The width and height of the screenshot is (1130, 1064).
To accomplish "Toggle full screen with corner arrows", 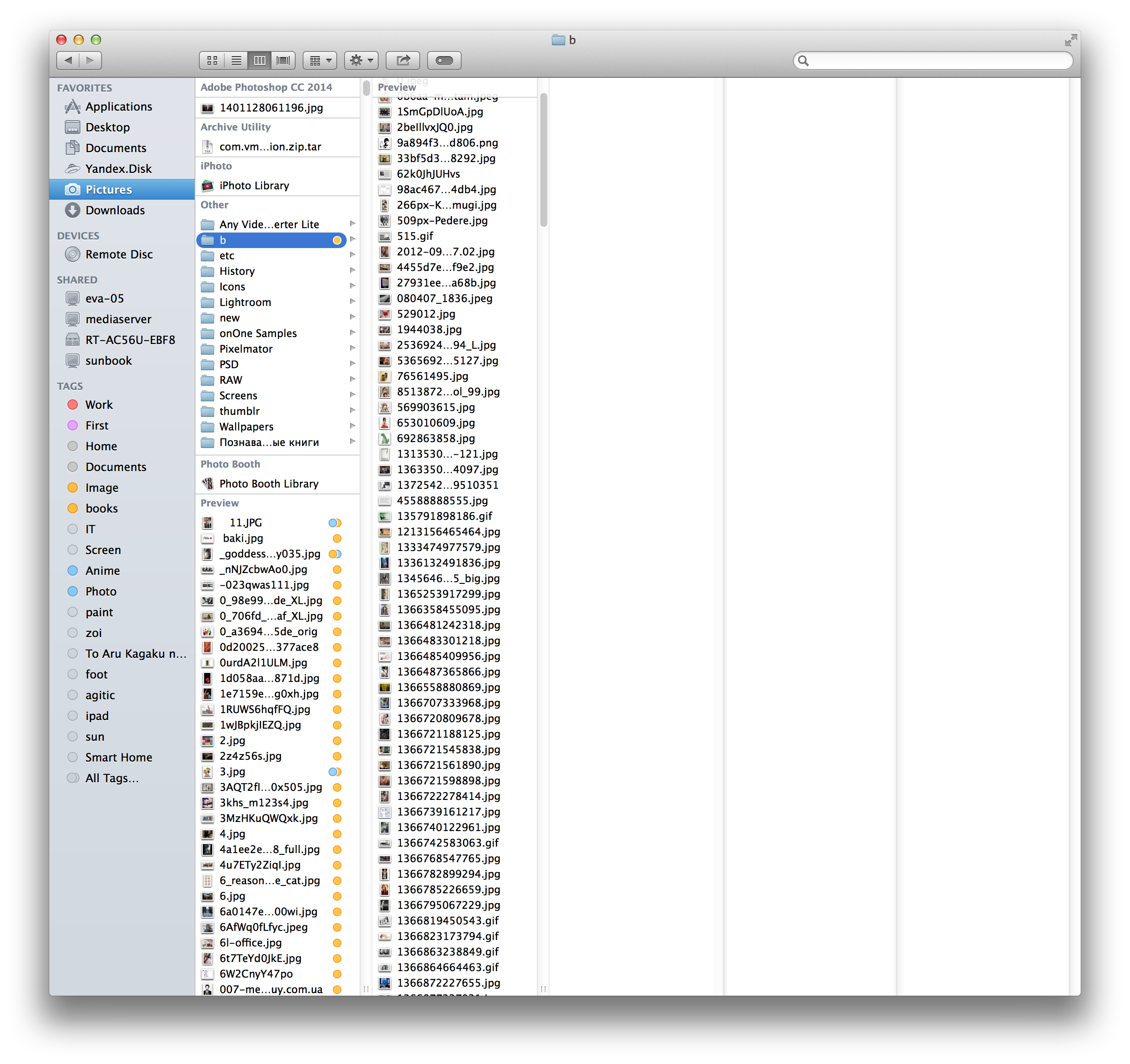I will point(1070,40).
